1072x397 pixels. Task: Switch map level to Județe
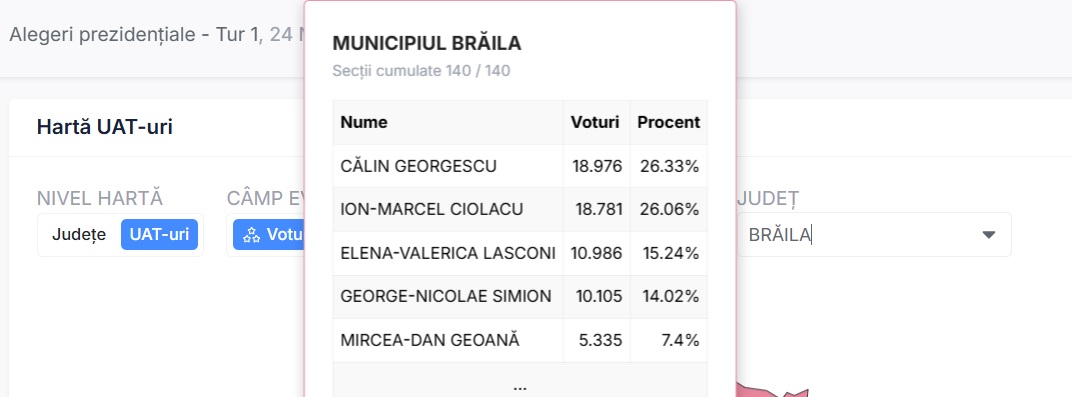pyautogui.click(x=79, y=234)
